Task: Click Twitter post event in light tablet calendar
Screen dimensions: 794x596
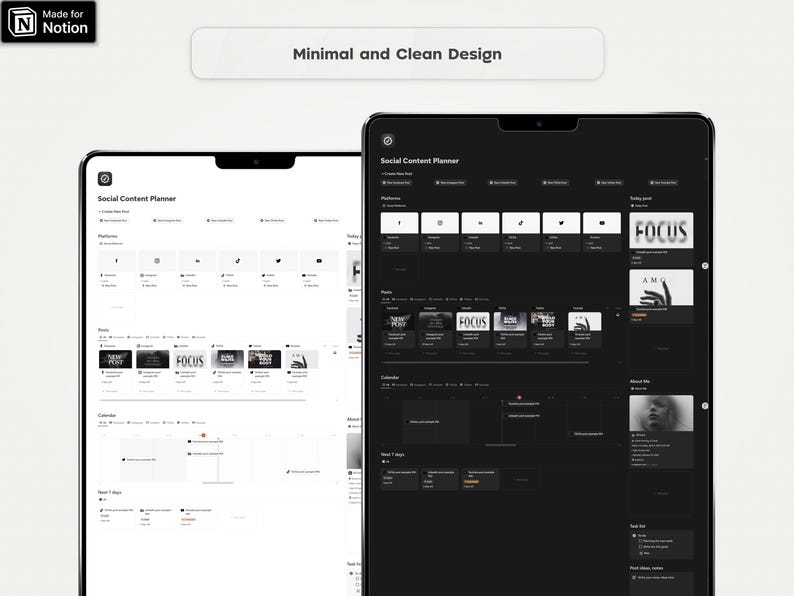Action: coord(139,460)
